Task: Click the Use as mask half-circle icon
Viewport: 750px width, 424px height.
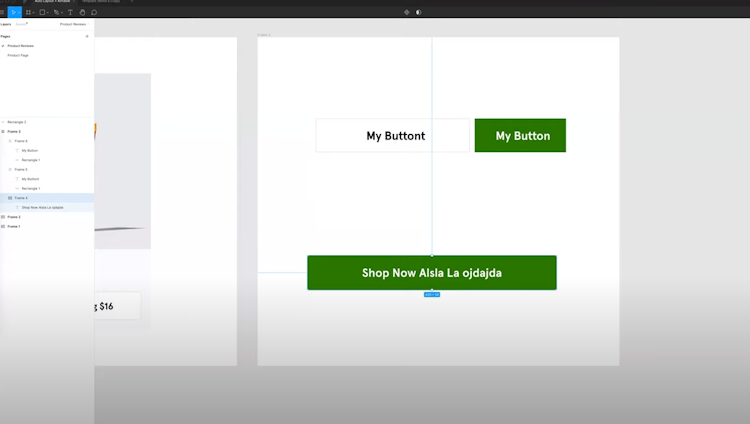Action: [x=419, y=12]
